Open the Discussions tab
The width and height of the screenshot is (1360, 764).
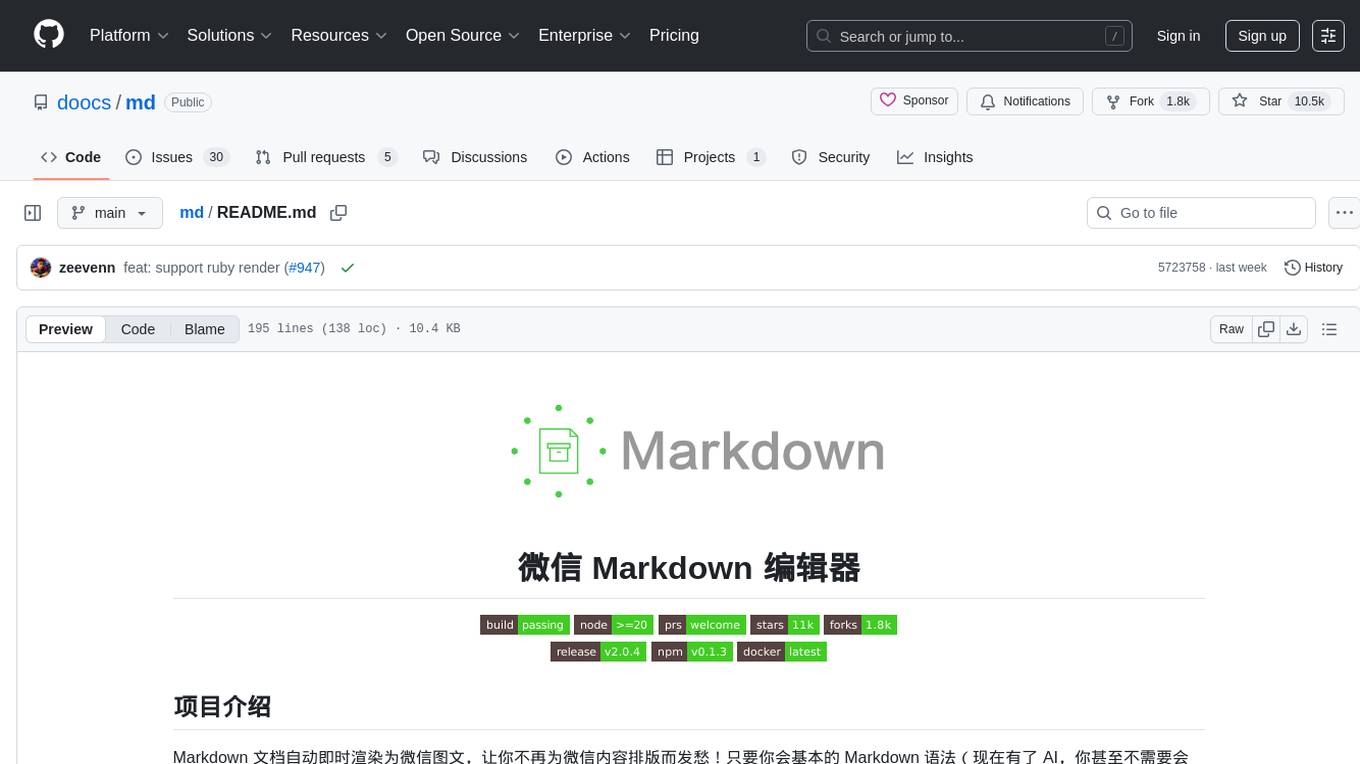[x=475, y=157]
